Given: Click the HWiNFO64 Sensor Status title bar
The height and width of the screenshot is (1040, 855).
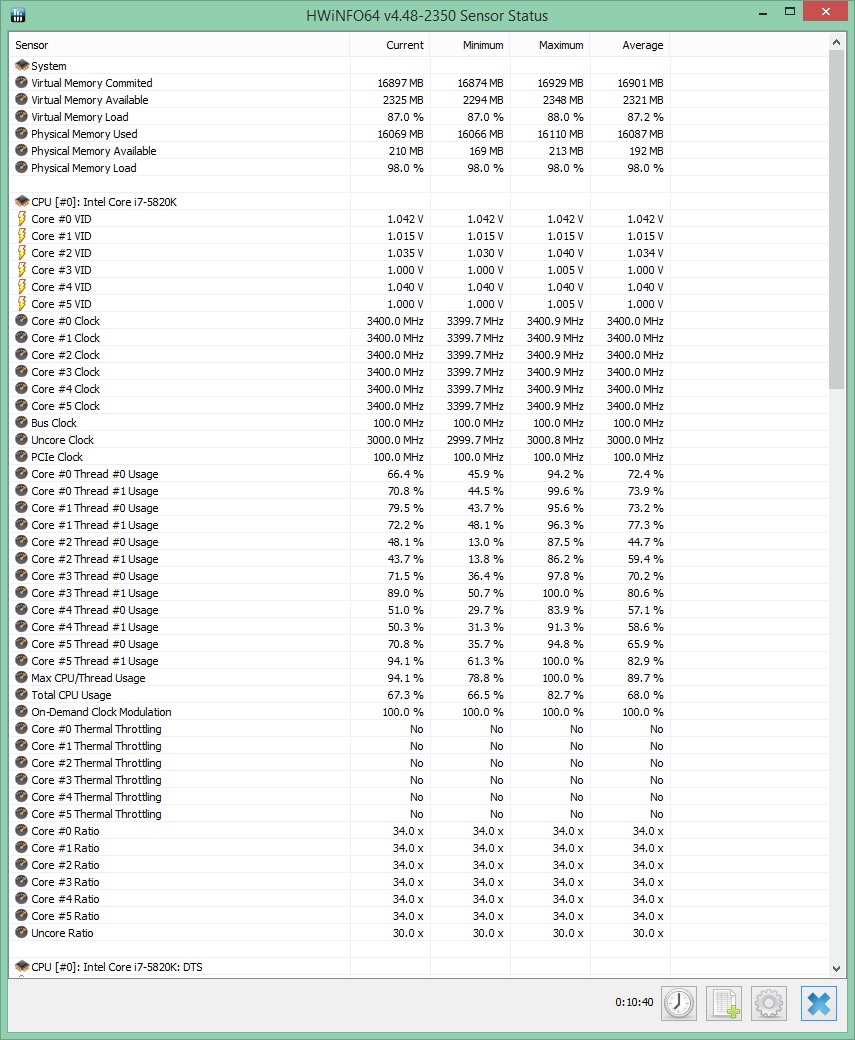Looking at the screenshot, I should click(427, 15).
